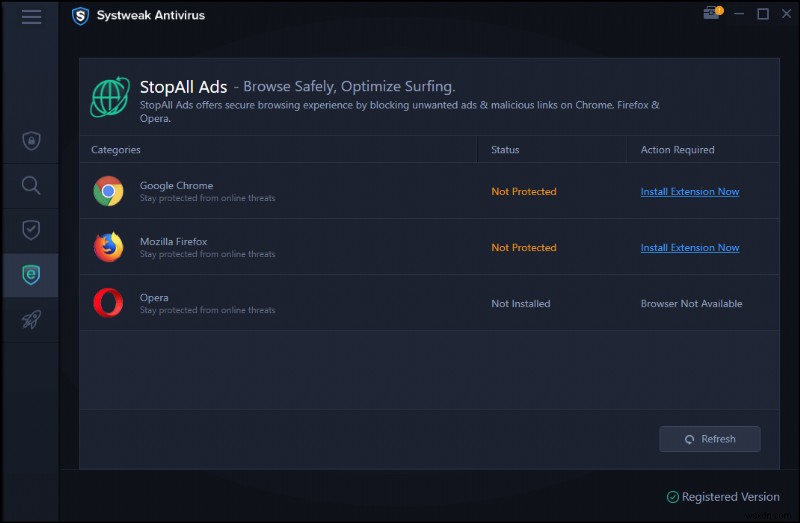Click the Google Chrome browser icon

pos(108,191)
